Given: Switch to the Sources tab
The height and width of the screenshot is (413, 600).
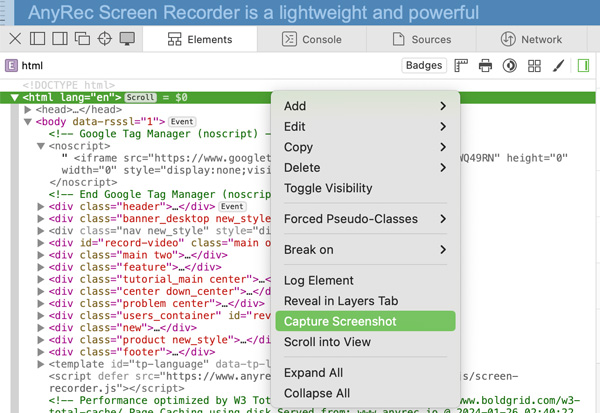Looking at the screenshot, I should click(x=422, y=39).
